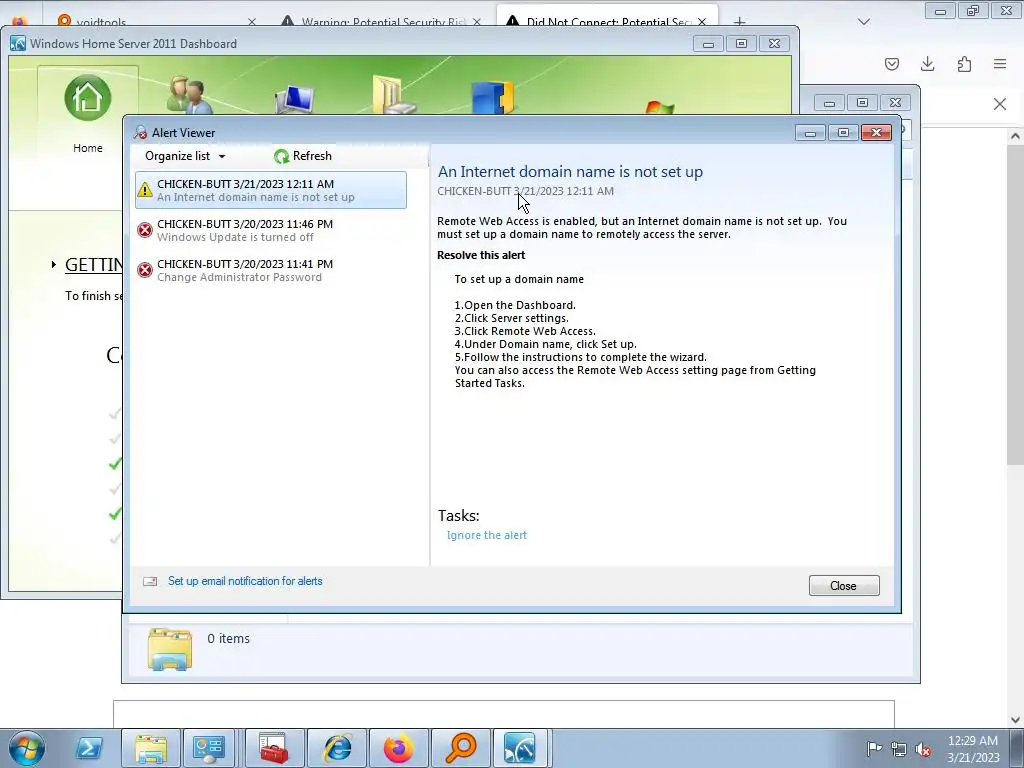Open Computers and Backup icon in Dashboard
This screenshot has height=768, width=1024.
(x=295, y=99)
